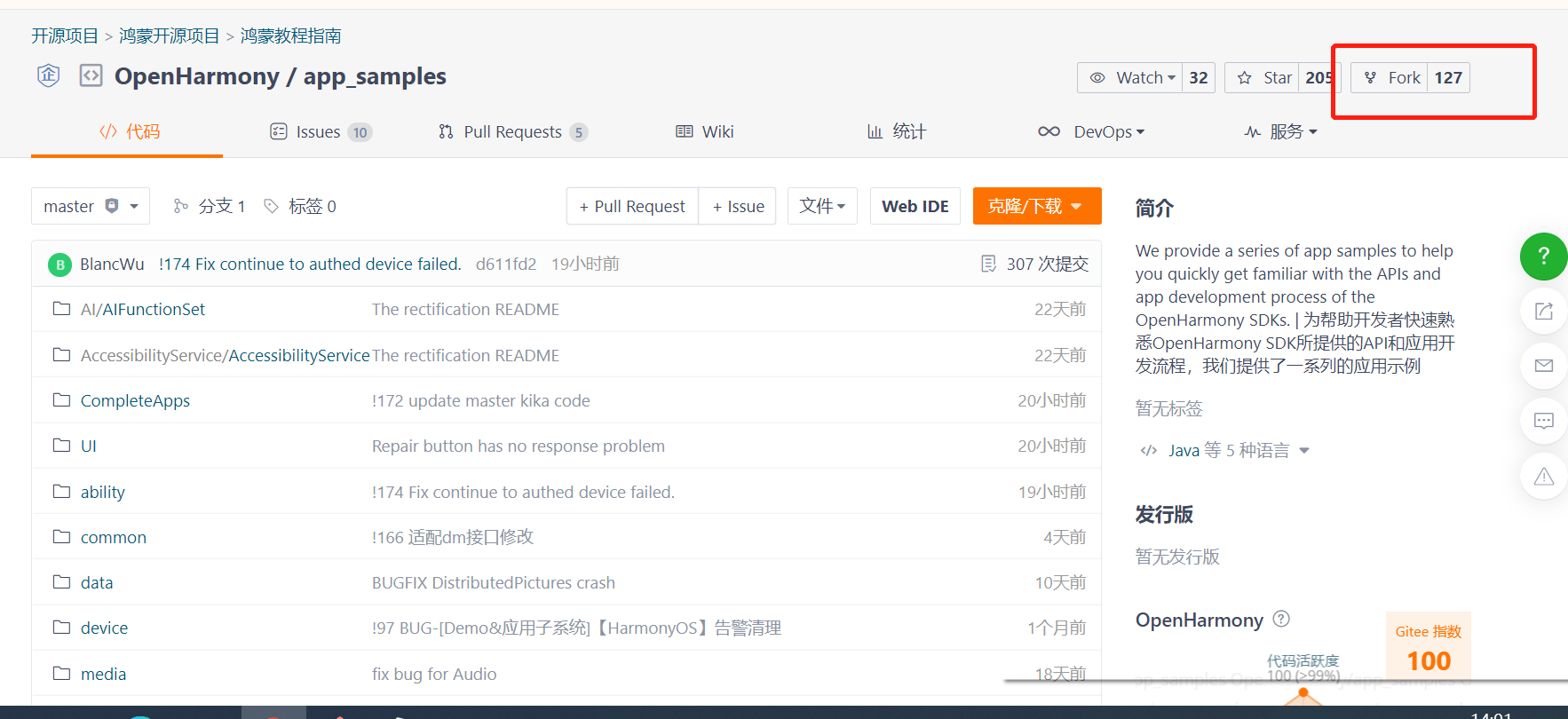Open the app_samples repository title link
The width and height of the screenshot is (1568, 719).
point(375,76)
